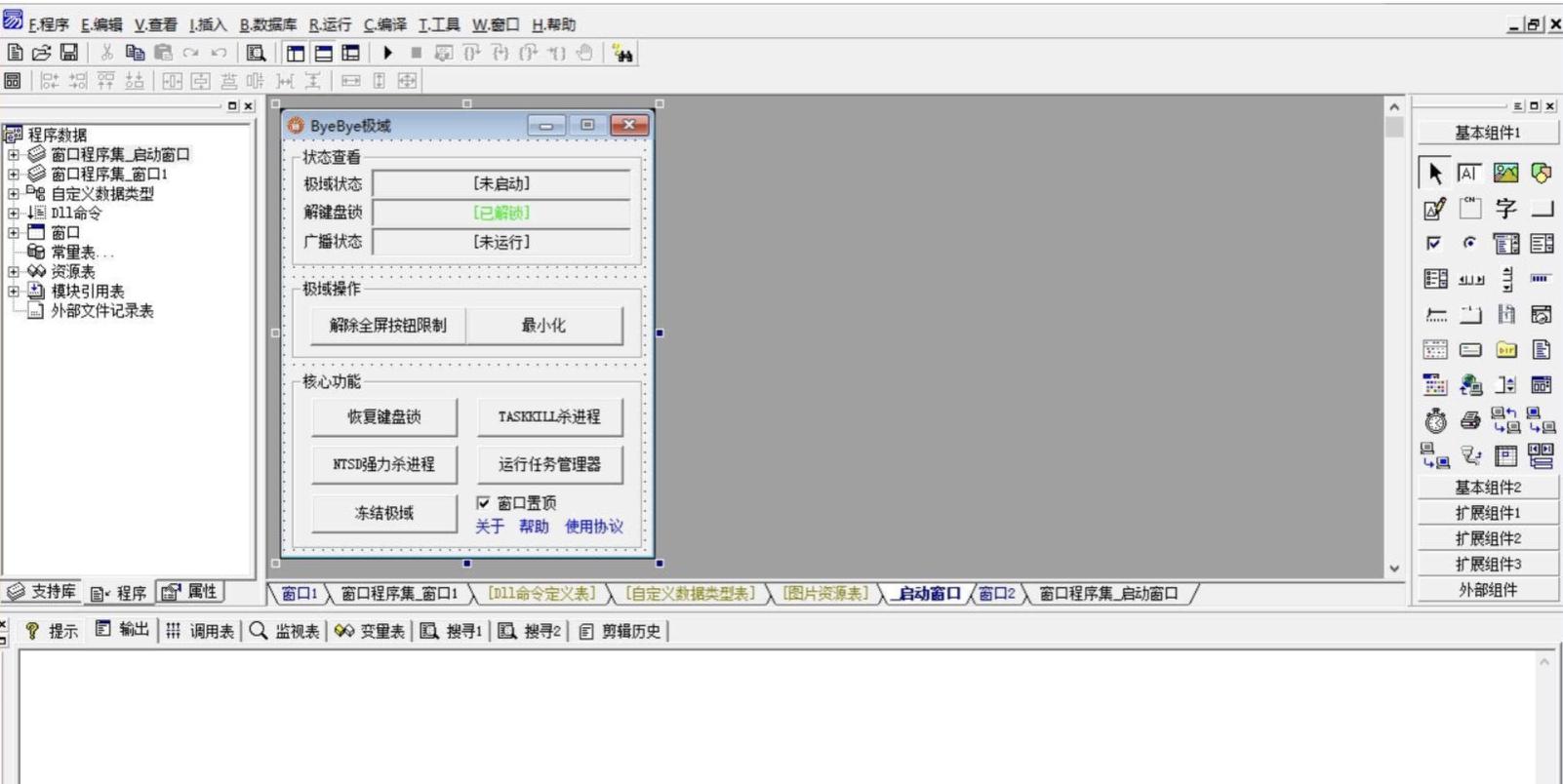
Task: Click the TASKKILL杀进程 button
Action: point(549,416)
